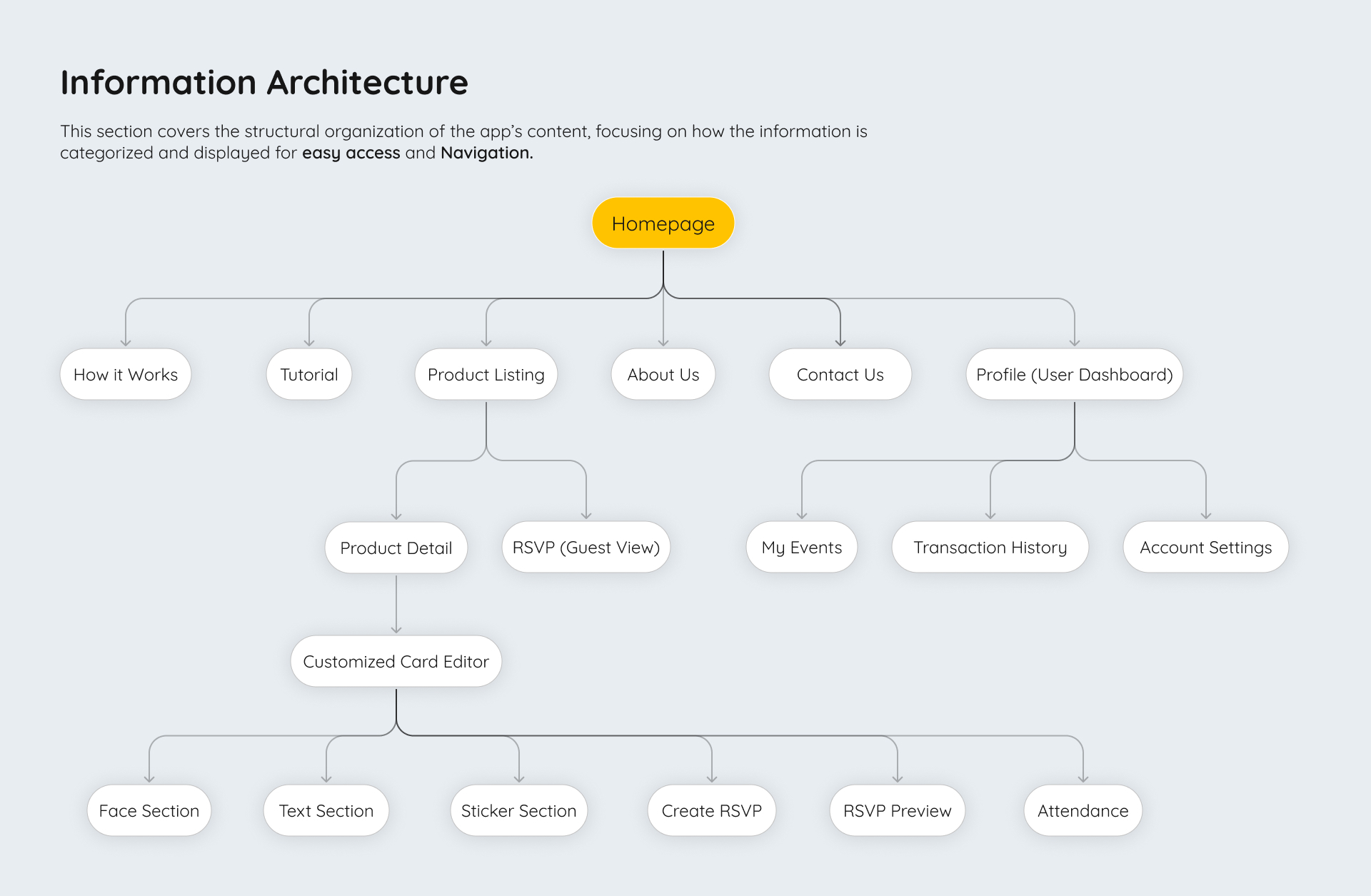
Task: Select the Attendance node
Action: coord(1083,811)
